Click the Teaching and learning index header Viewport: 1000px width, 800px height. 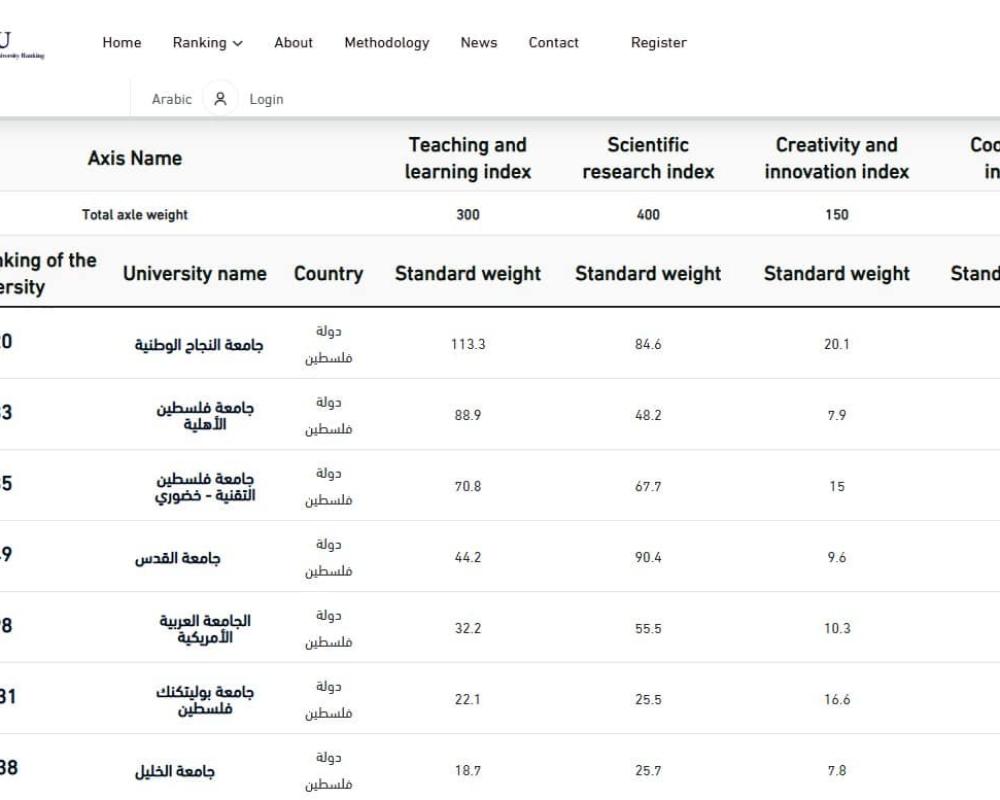[x=467, y=158]
